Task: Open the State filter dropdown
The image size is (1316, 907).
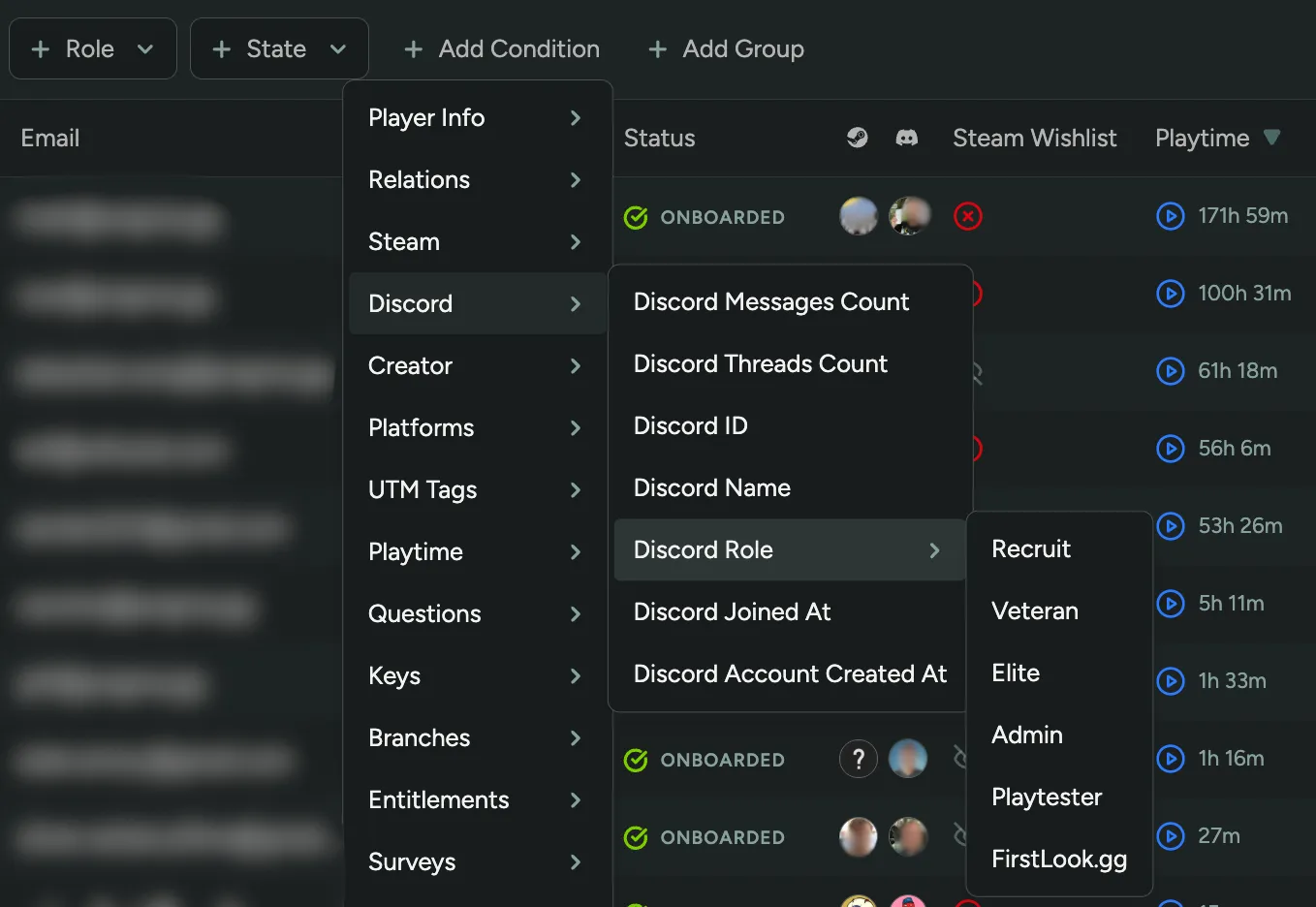Action: [x=278, y=47]
